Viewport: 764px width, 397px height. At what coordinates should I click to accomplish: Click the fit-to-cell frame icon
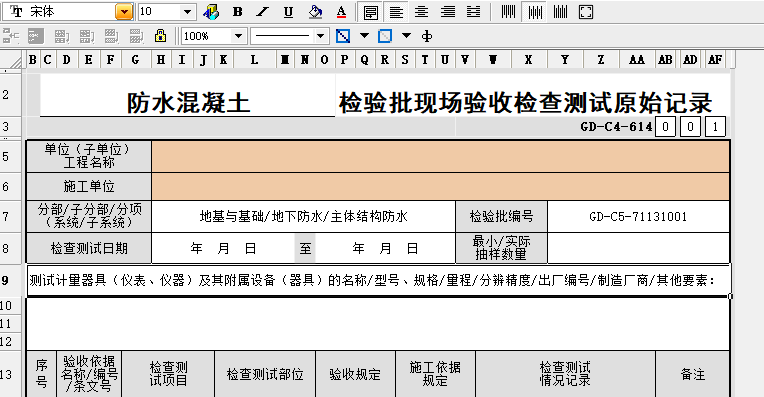pyautogui.click(x=586, y=12)
